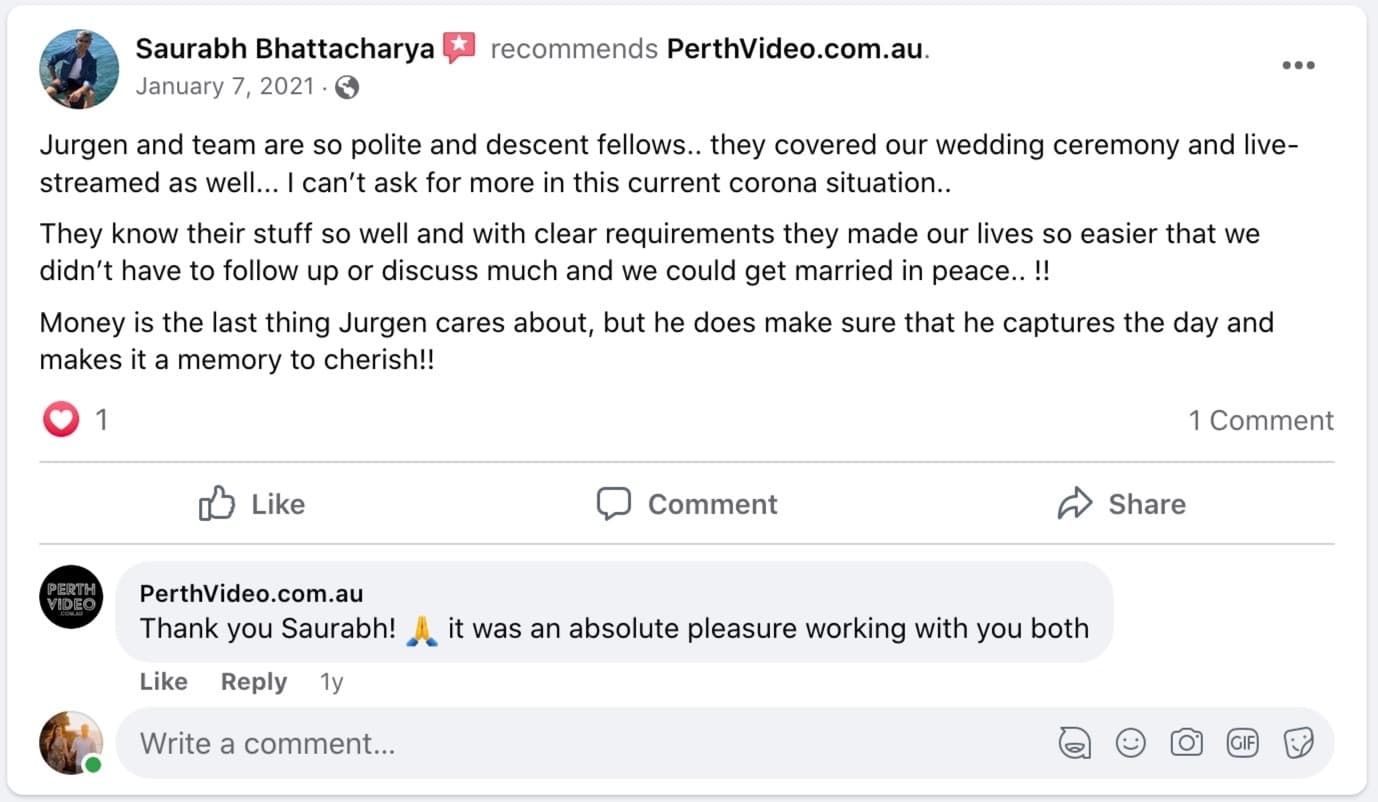1378x802 pixels.
Task: Open Saurabh Bhattacharya's profile name
Action: (285, 48)
